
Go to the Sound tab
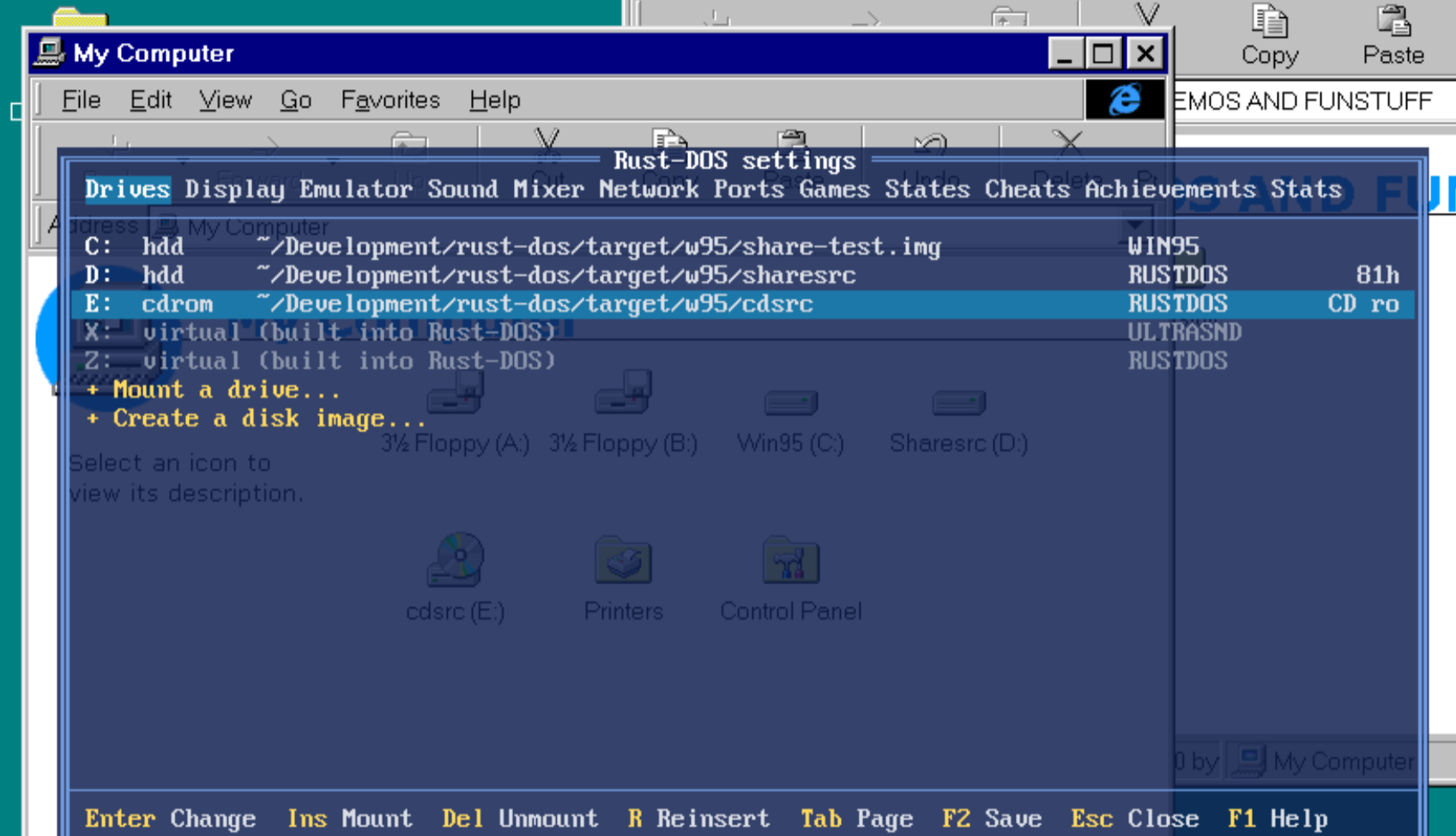(x=462, y=190)
